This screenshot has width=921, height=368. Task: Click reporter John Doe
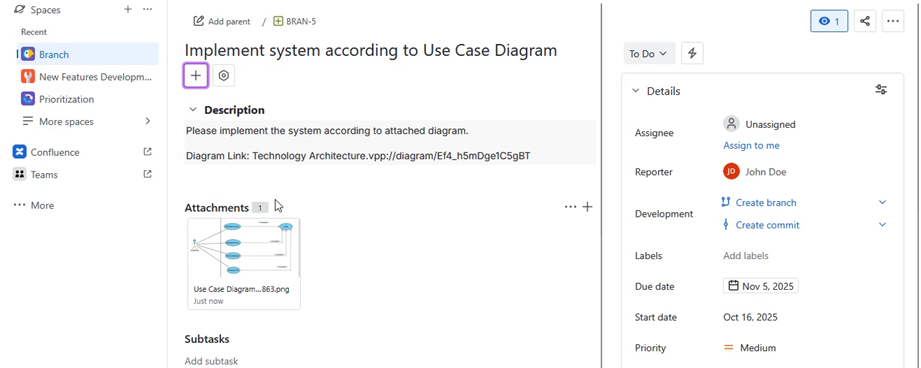coord(755,172)
